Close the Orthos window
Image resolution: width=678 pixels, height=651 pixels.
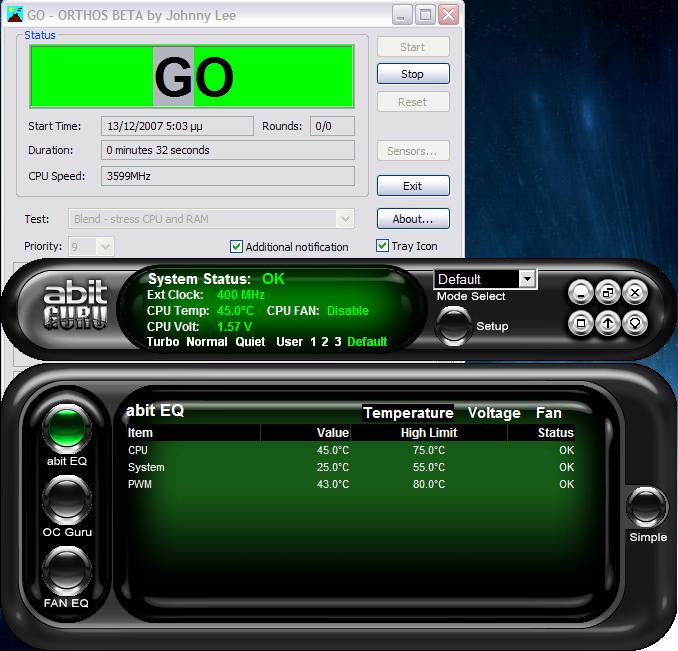pyautogui.click(x=448, y=15)
